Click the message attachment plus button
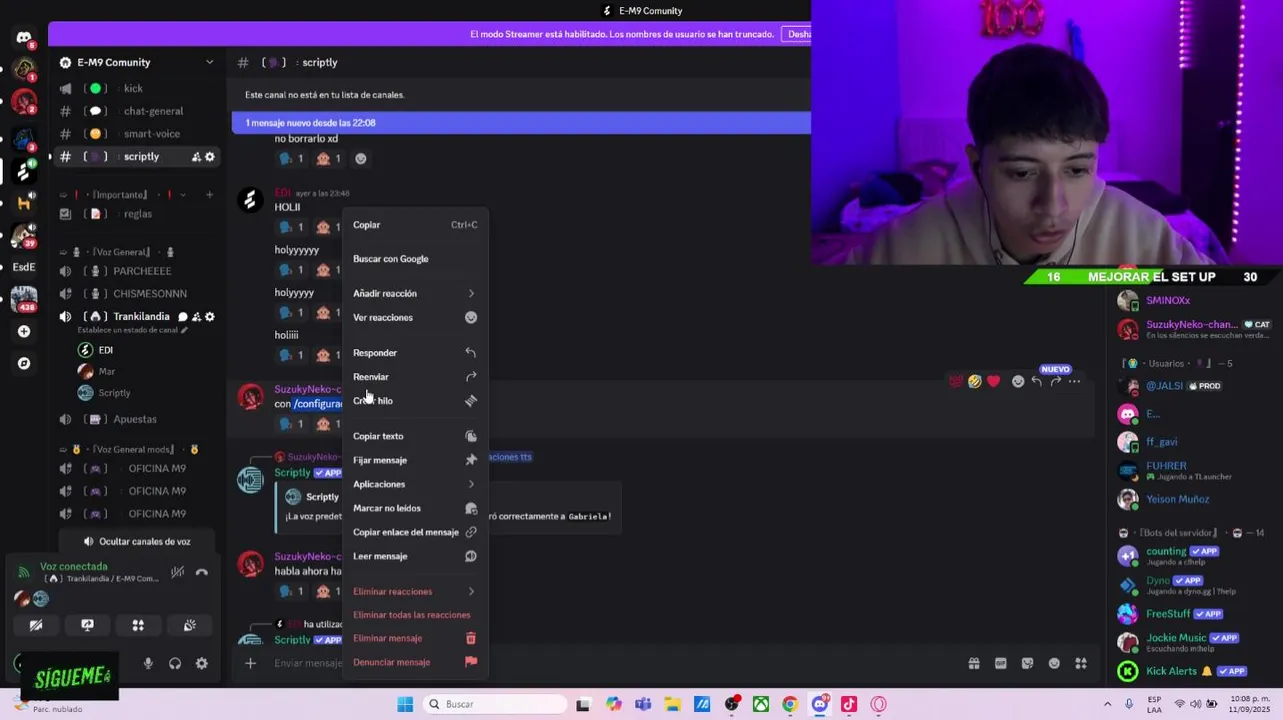 coord(251,663)
